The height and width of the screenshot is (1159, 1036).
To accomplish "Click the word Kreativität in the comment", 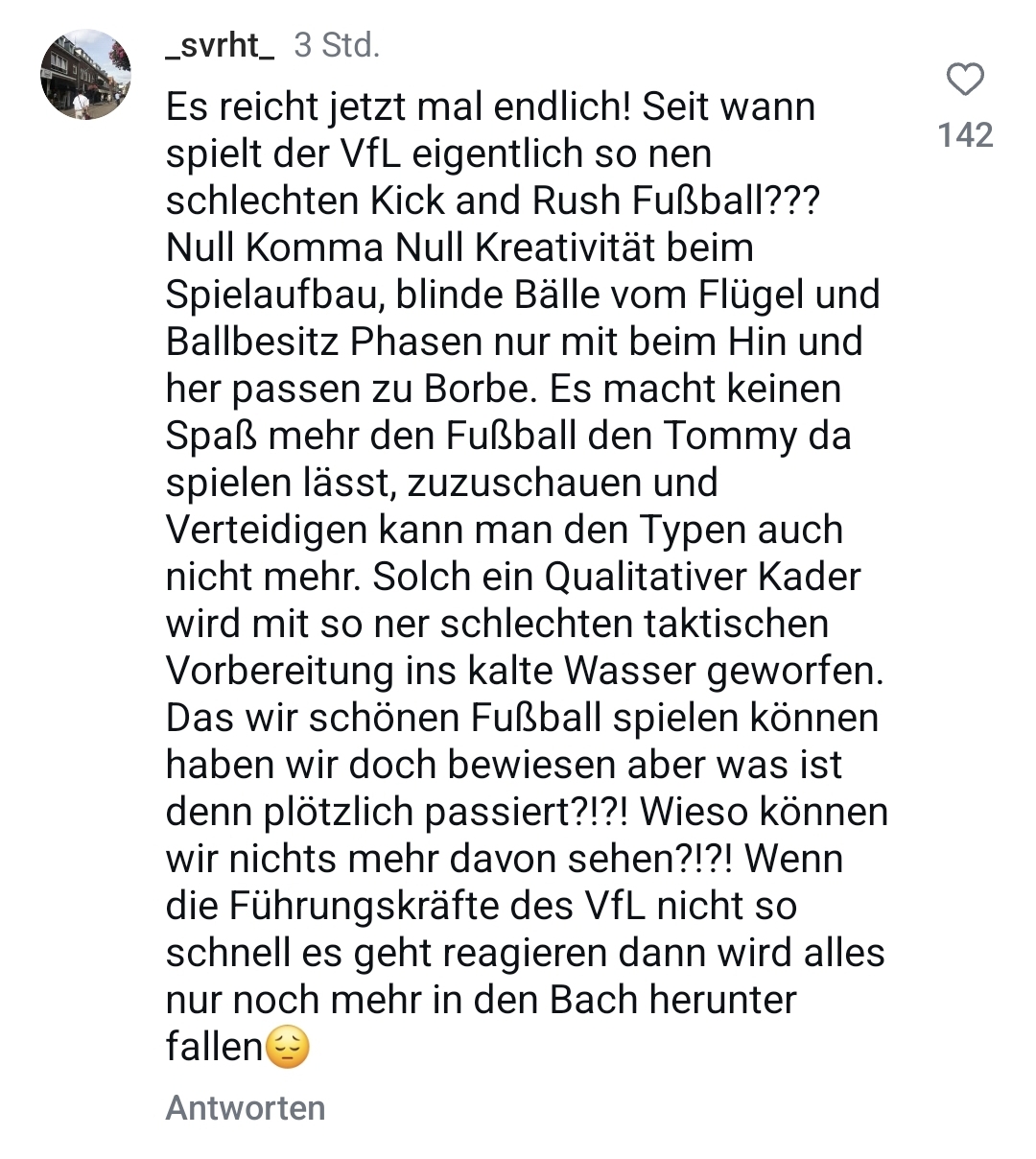I will pyautogui.click(x=616, y=248).
